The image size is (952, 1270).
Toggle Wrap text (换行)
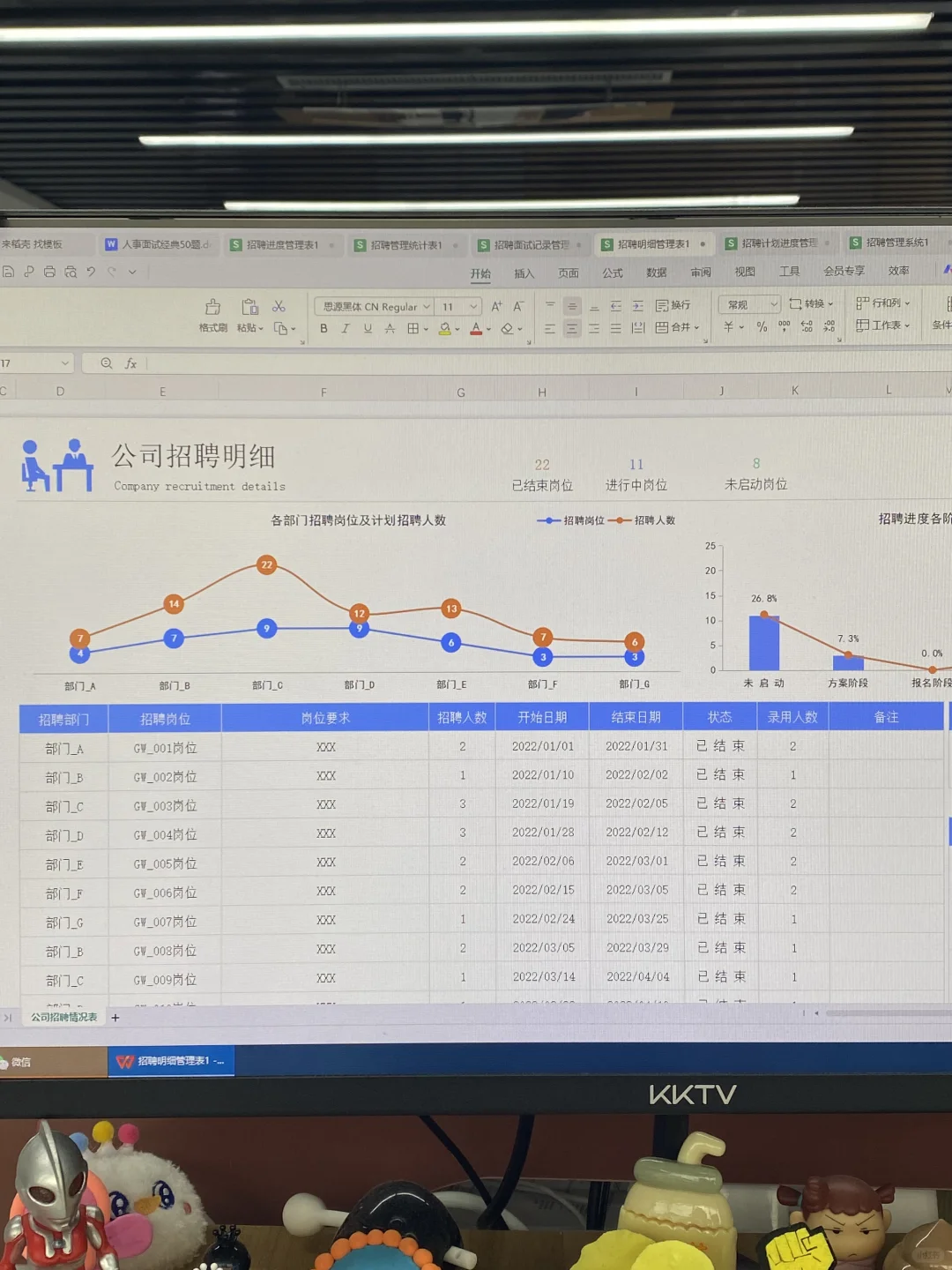[673, 305]
